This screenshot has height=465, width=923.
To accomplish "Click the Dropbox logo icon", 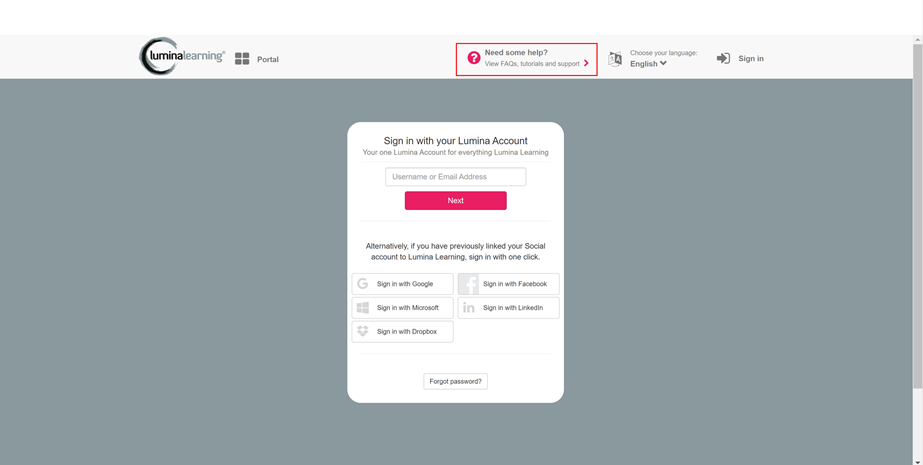I will coord(363,331).
